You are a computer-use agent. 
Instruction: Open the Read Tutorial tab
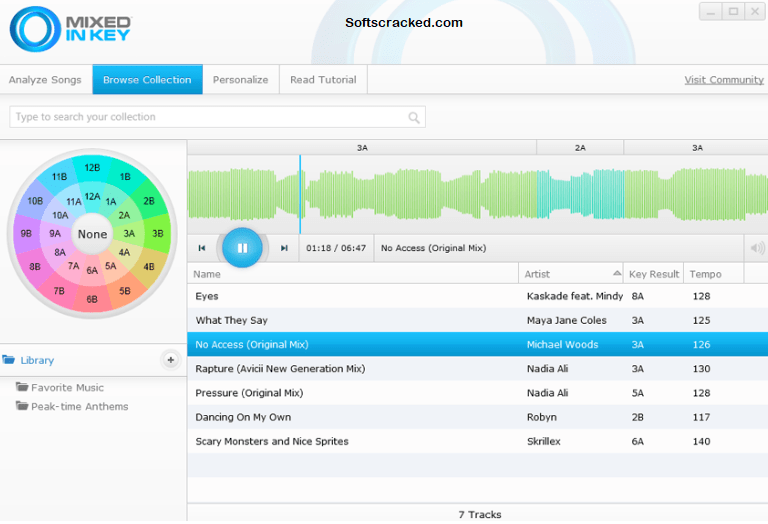pyautogui.click(x=323, y=80)
